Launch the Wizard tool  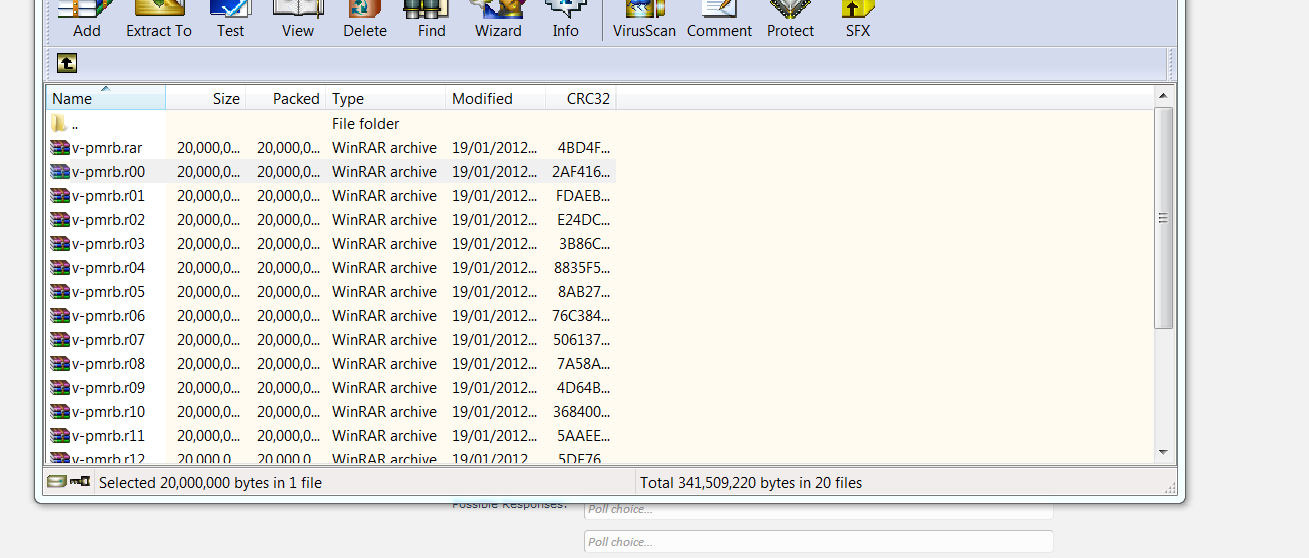[498, 19]
